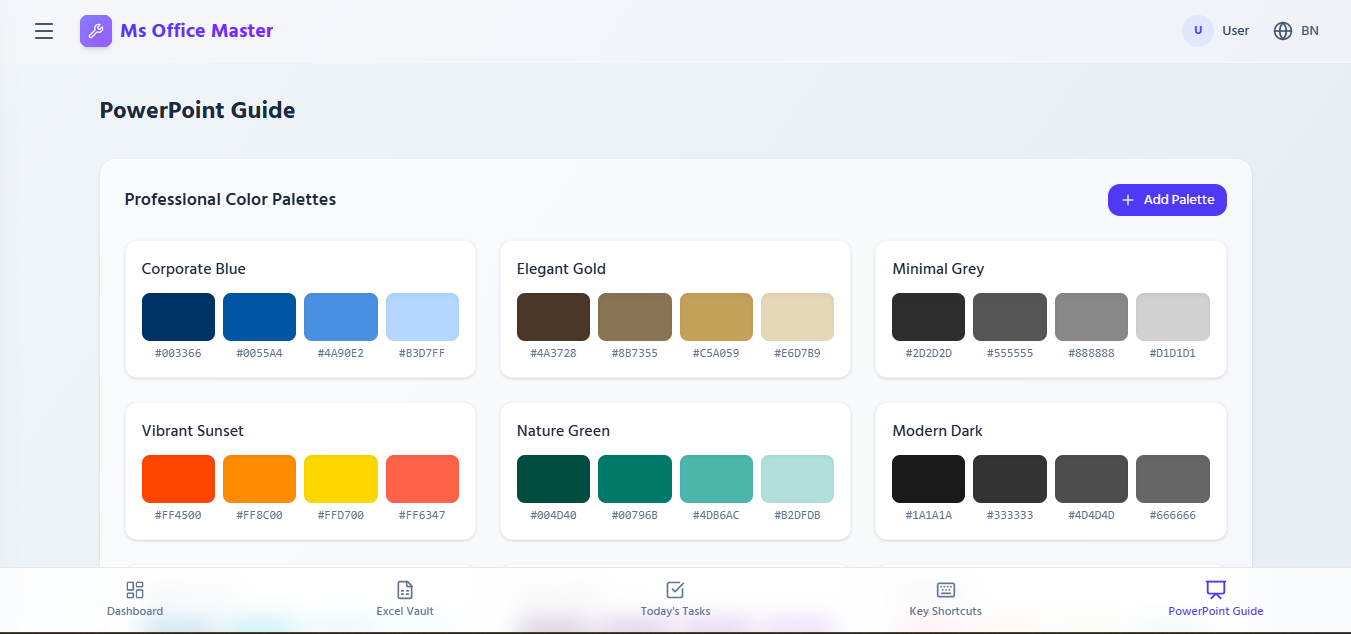Open the hamburger menu

44,31
